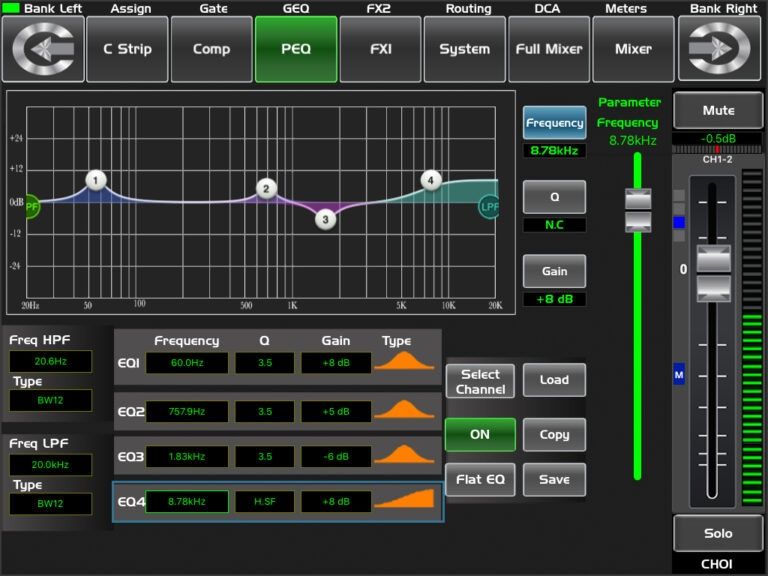Click the EQ4 gain +8 dB field
Screen dimensions: 768x576
[336, 502]
